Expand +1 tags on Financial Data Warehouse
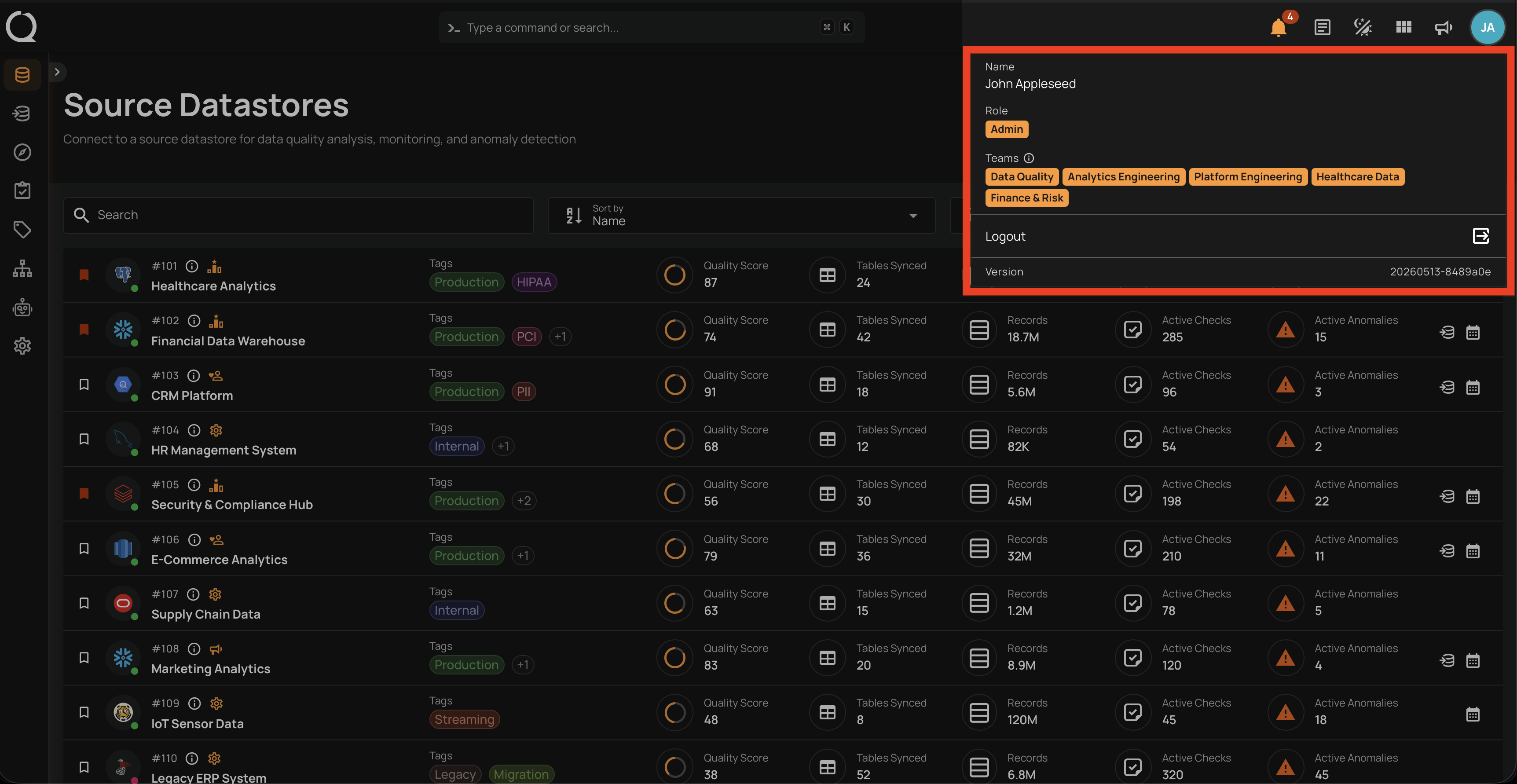Viewport: 1517px width, 784px height. 560,337
